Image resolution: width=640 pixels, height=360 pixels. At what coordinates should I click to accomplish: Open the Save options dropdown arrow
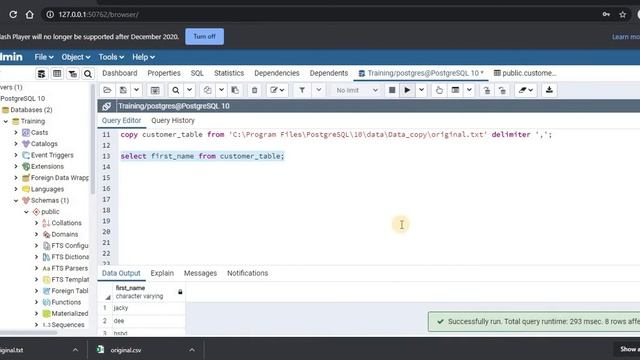click(x=136, y=90)
